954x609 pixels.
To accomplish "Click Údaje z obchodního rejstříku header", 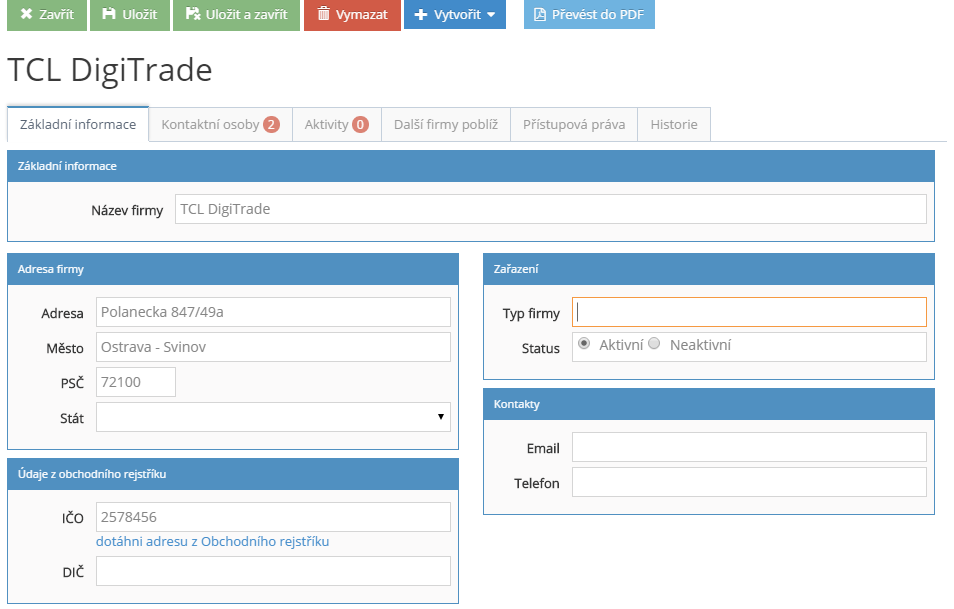I will 233,475.
